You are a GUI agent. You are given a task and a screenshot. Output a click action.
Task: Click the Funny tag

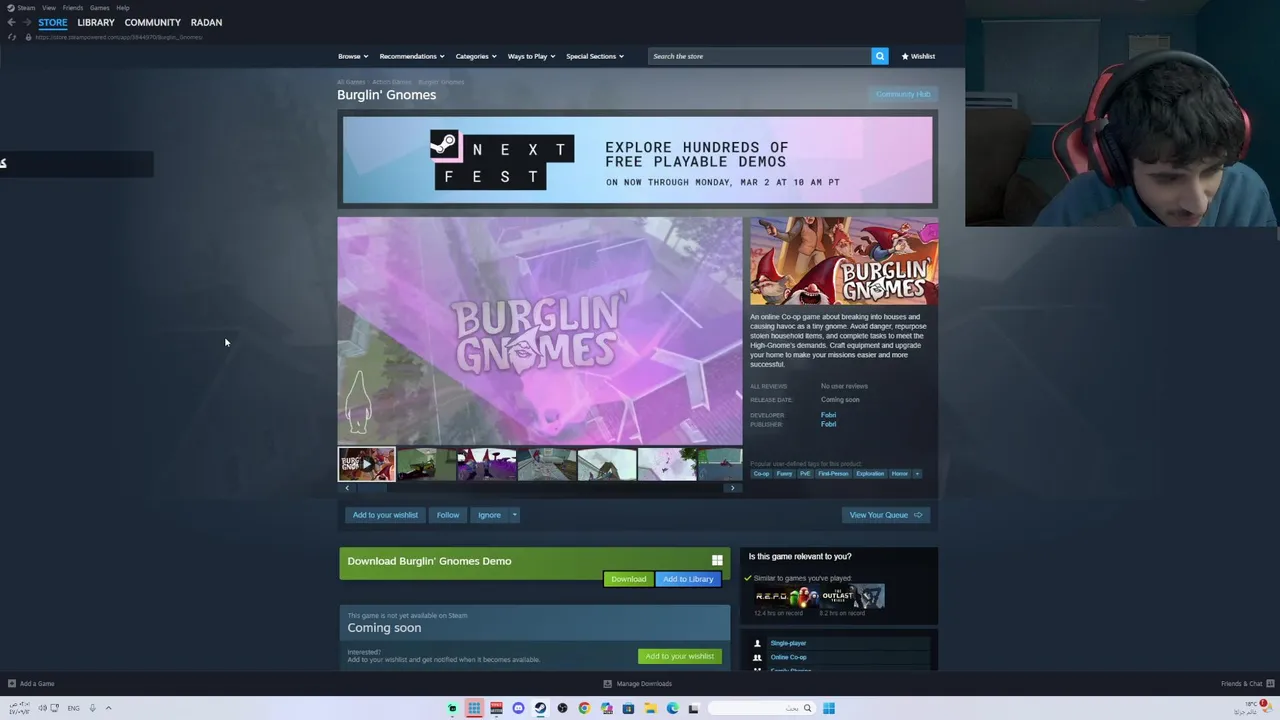[784, 474]
